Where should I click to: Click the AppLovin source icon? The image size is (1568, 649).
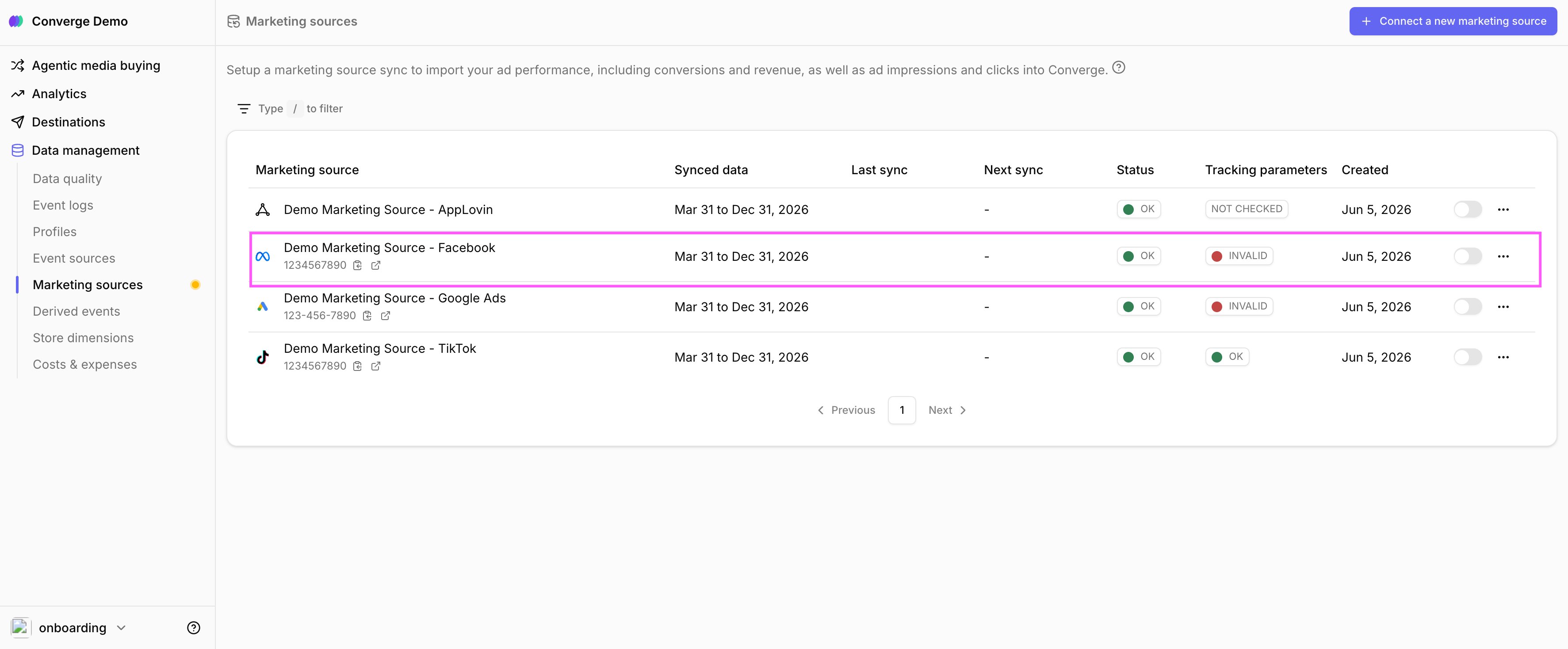click(x=262, y=210)
